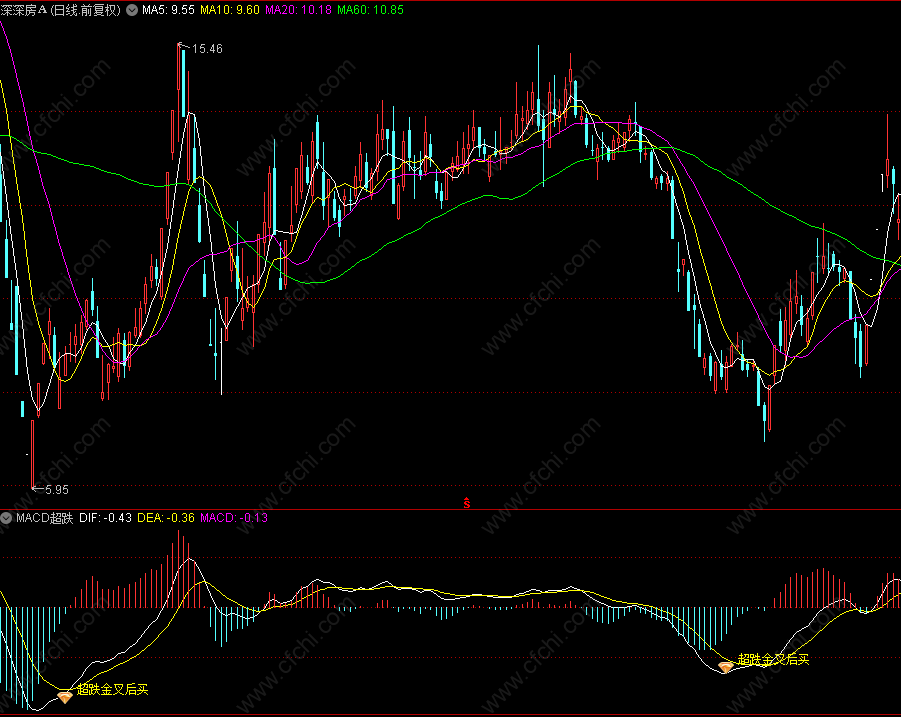Click the DEA: -0.36 value label
Image resolution: width=901 pixels, height=717 pixels.
point(166,518)
